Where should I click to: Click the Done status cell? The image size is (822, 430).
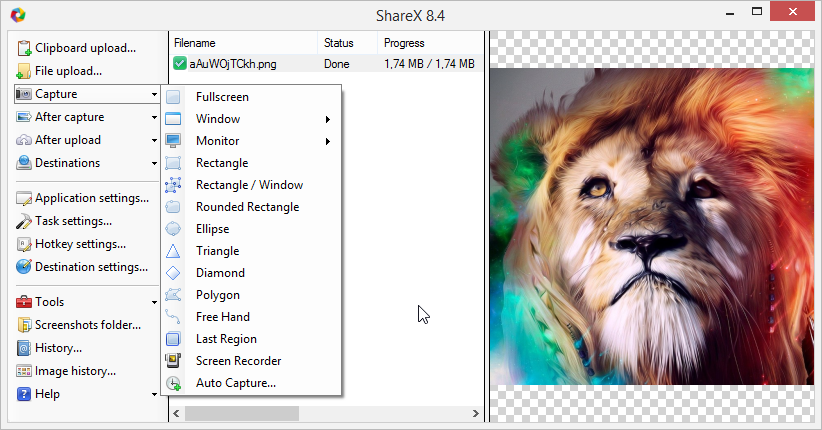coord(337,64)
